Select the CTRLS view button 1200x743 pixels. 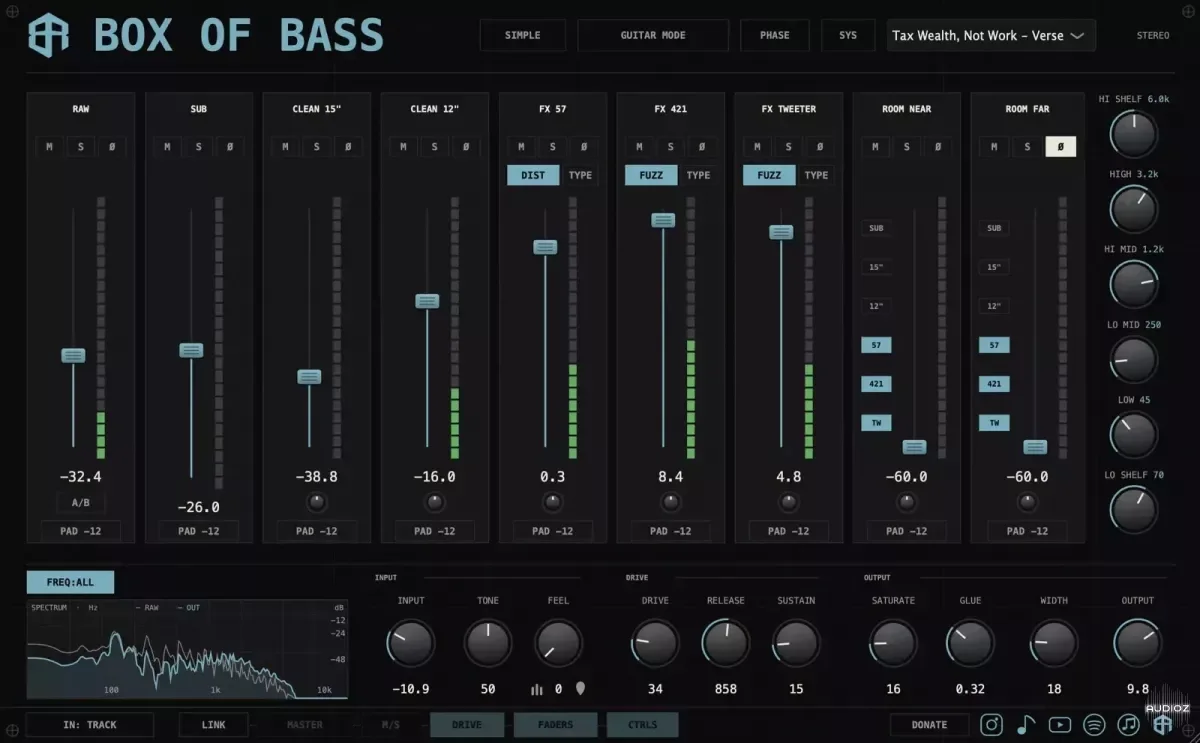click(643, 725)
